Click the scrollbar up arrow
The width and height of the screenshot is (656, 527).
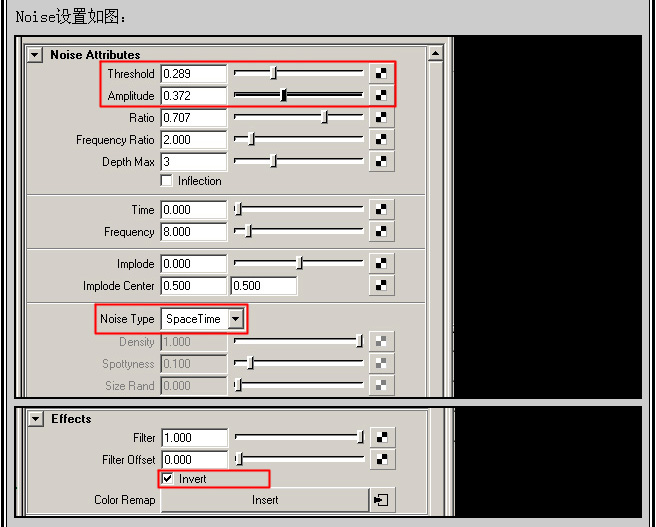tap(436, 54)
